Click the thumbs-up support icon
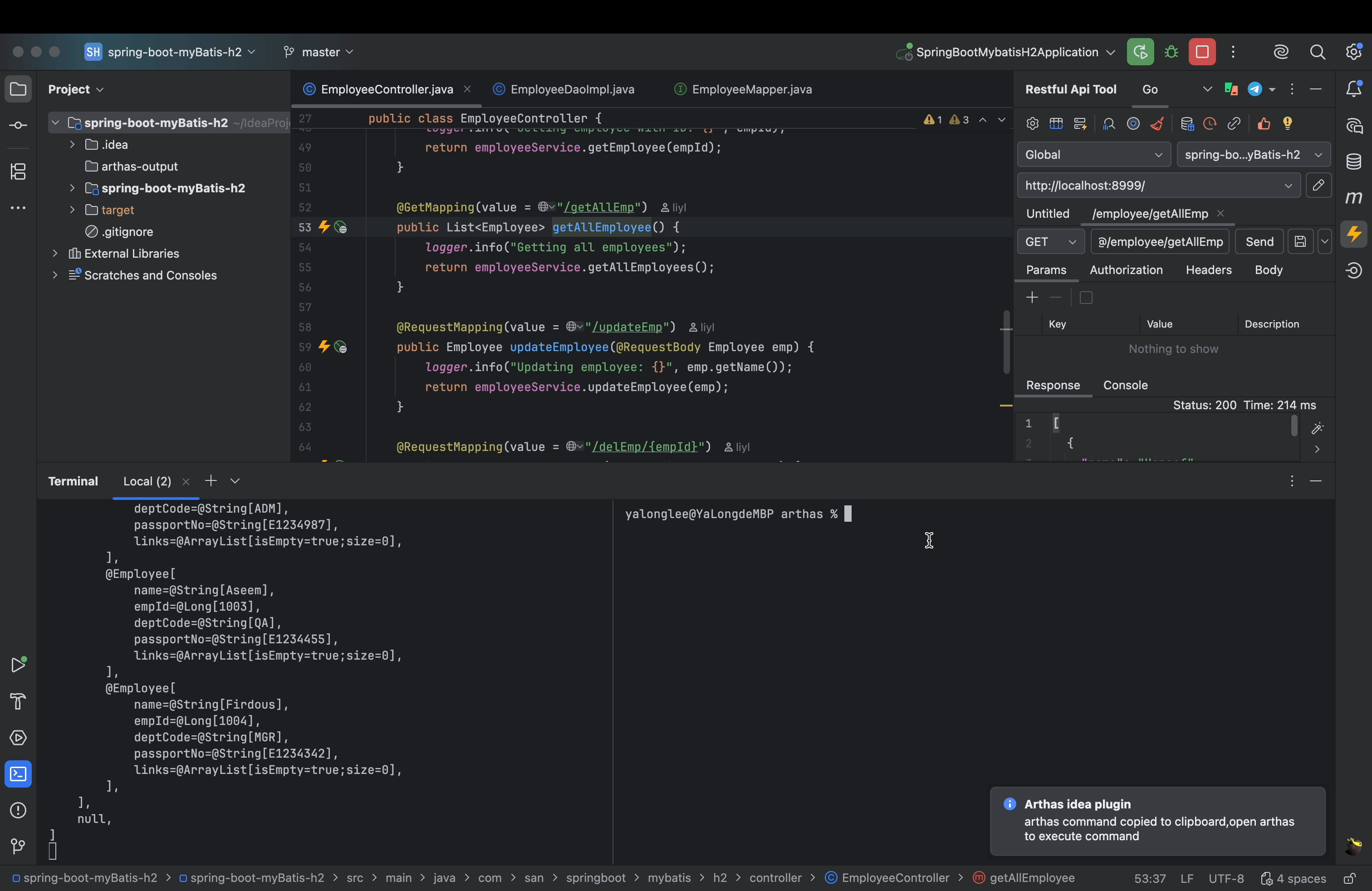Image resolution: width=1372 pixels, height=891 pixels. (1264, 123)
